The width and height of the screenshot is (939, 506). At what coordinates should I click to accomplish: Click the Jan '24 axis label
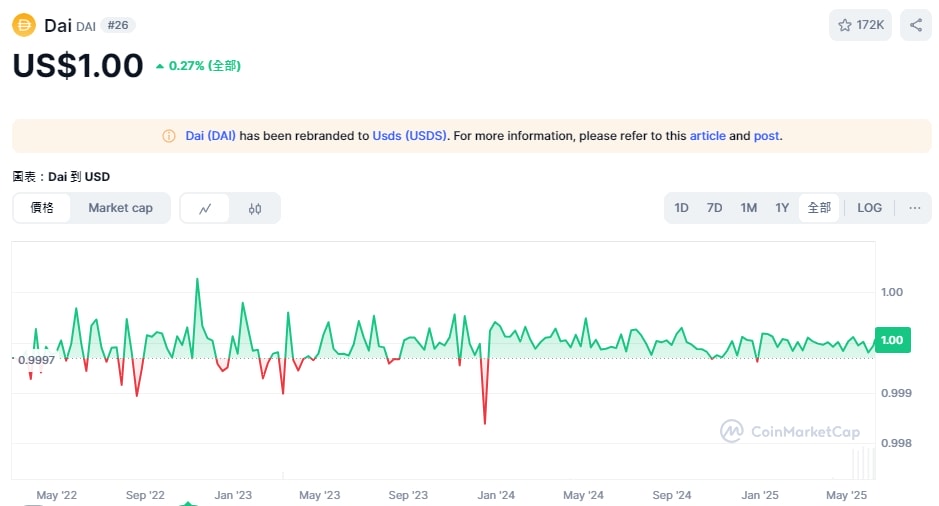point(496,495)
